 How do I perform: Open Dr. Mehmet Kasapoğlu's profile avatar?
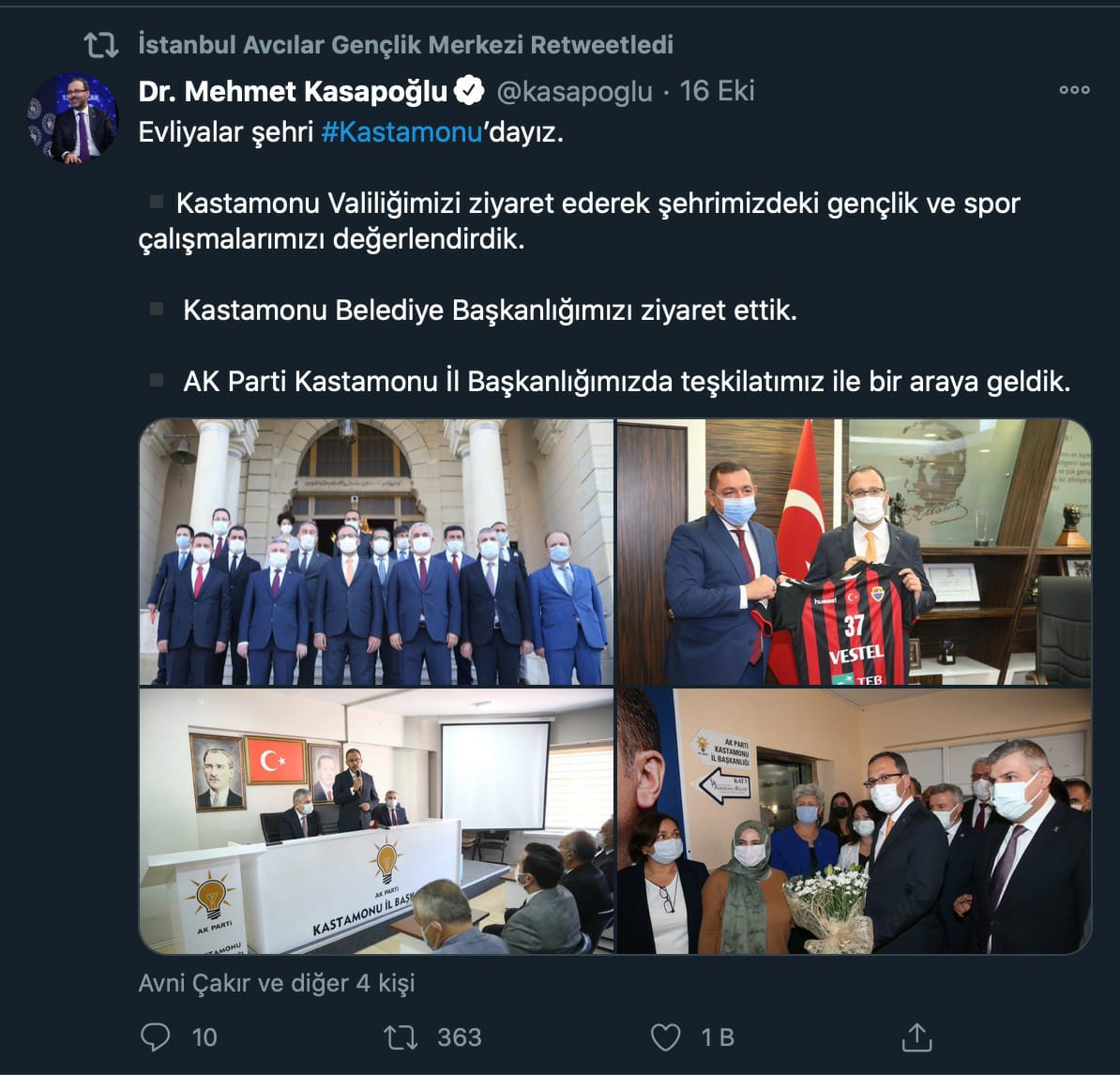(73, 118)
